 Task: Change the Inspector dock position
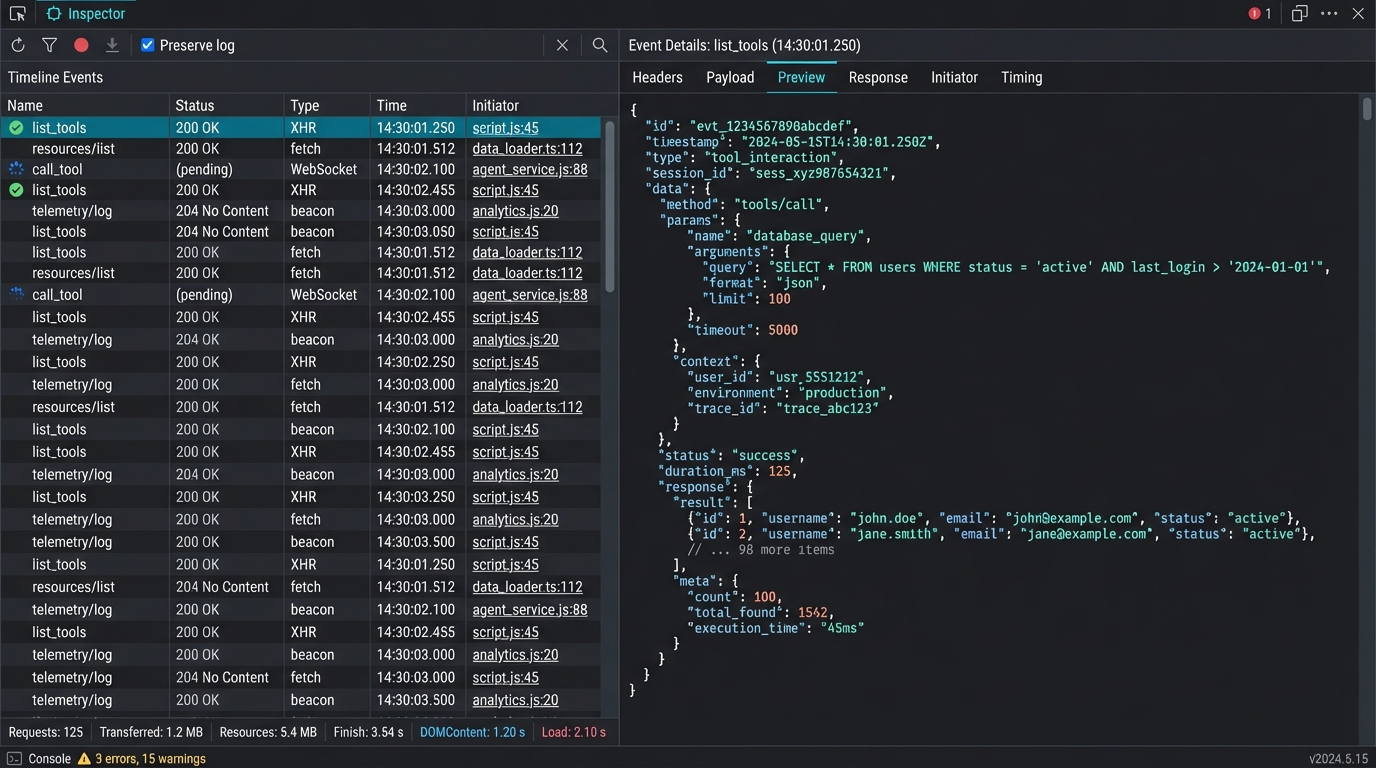(x=1301, y=13)
